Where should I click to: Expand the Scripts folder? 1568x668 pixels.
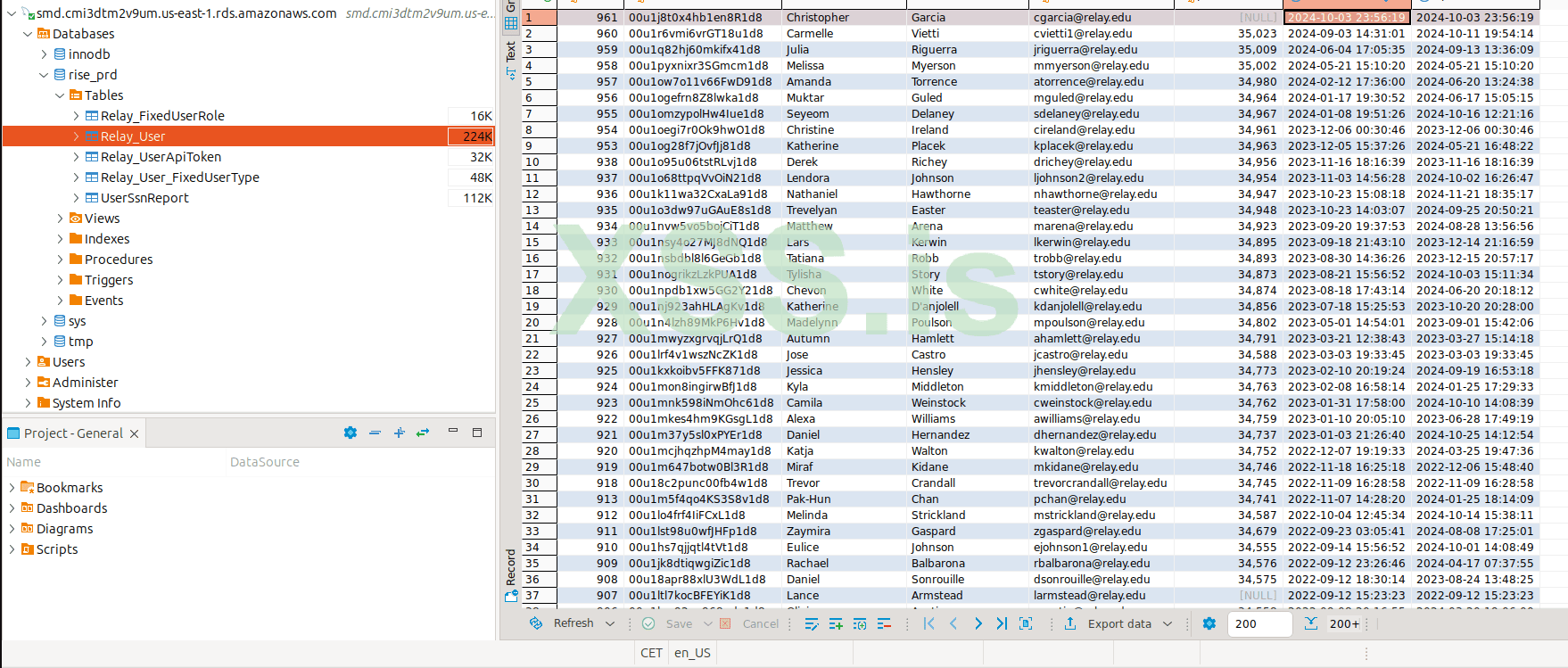12,549
